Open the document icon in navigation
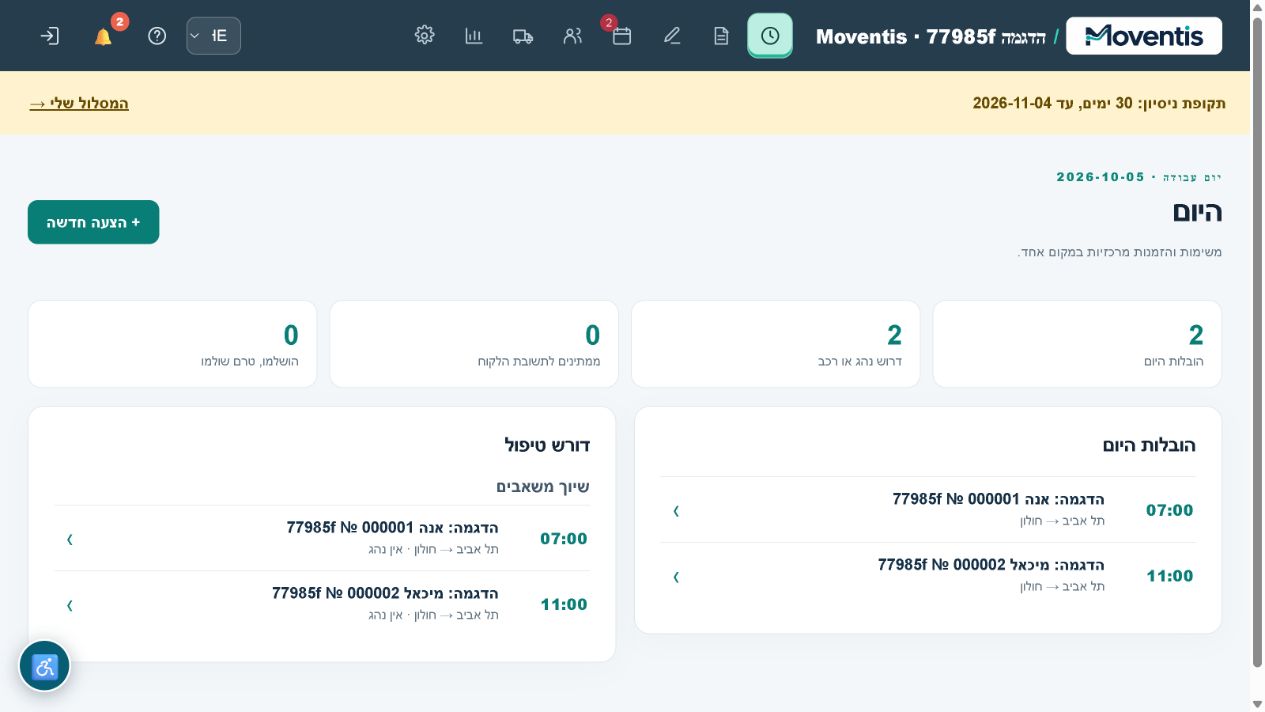This screenshot has height=712, width=1265. tap(721, 36)
